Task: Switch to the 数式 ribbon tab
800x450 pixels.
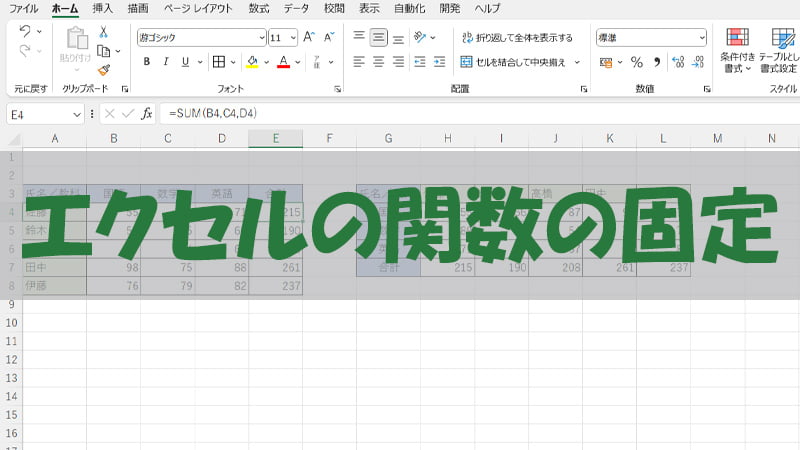Action: (x=258, y=8)
